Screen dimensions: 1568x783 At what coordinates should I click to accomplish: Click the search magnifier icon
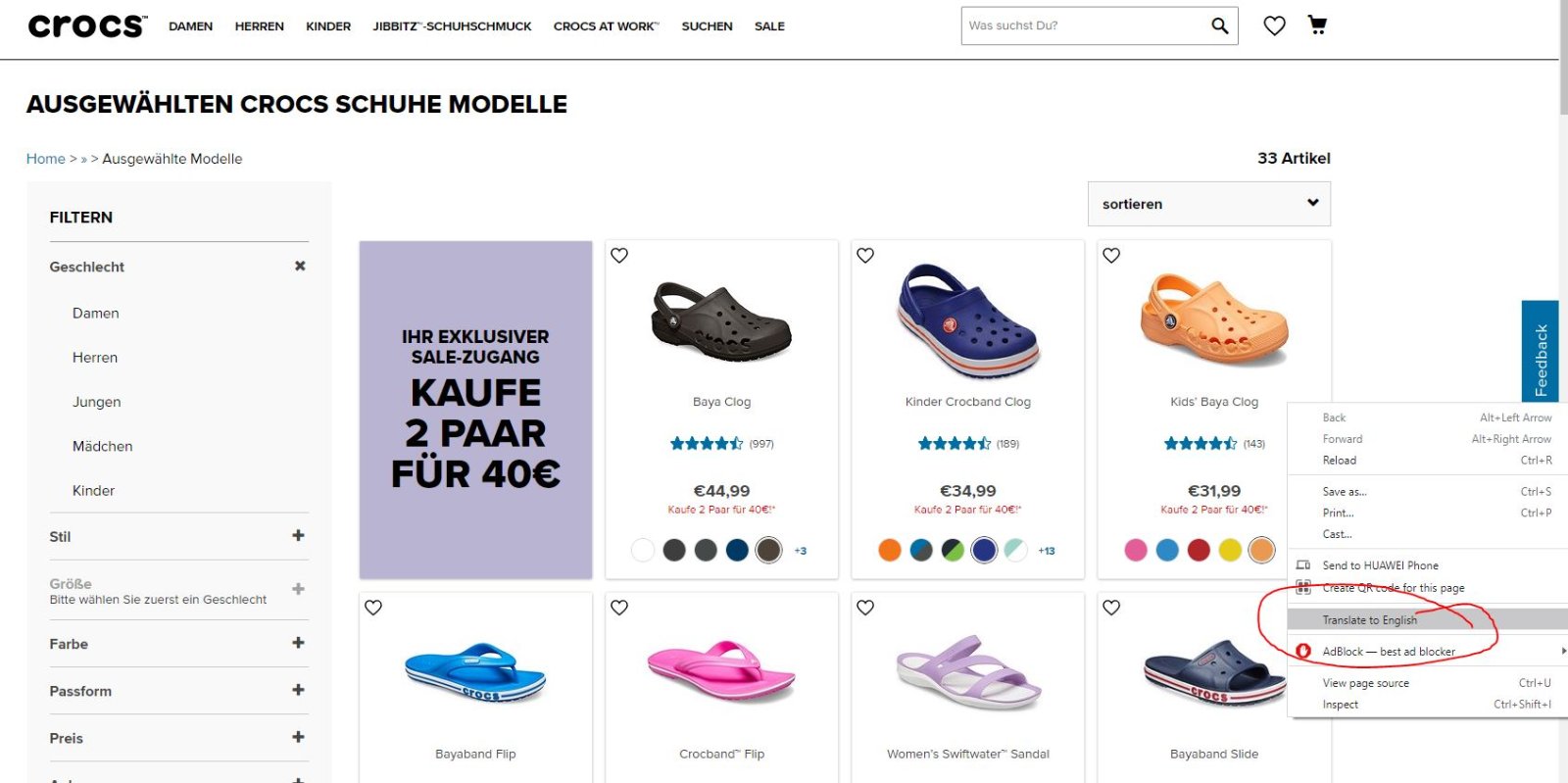point(1219,25)
